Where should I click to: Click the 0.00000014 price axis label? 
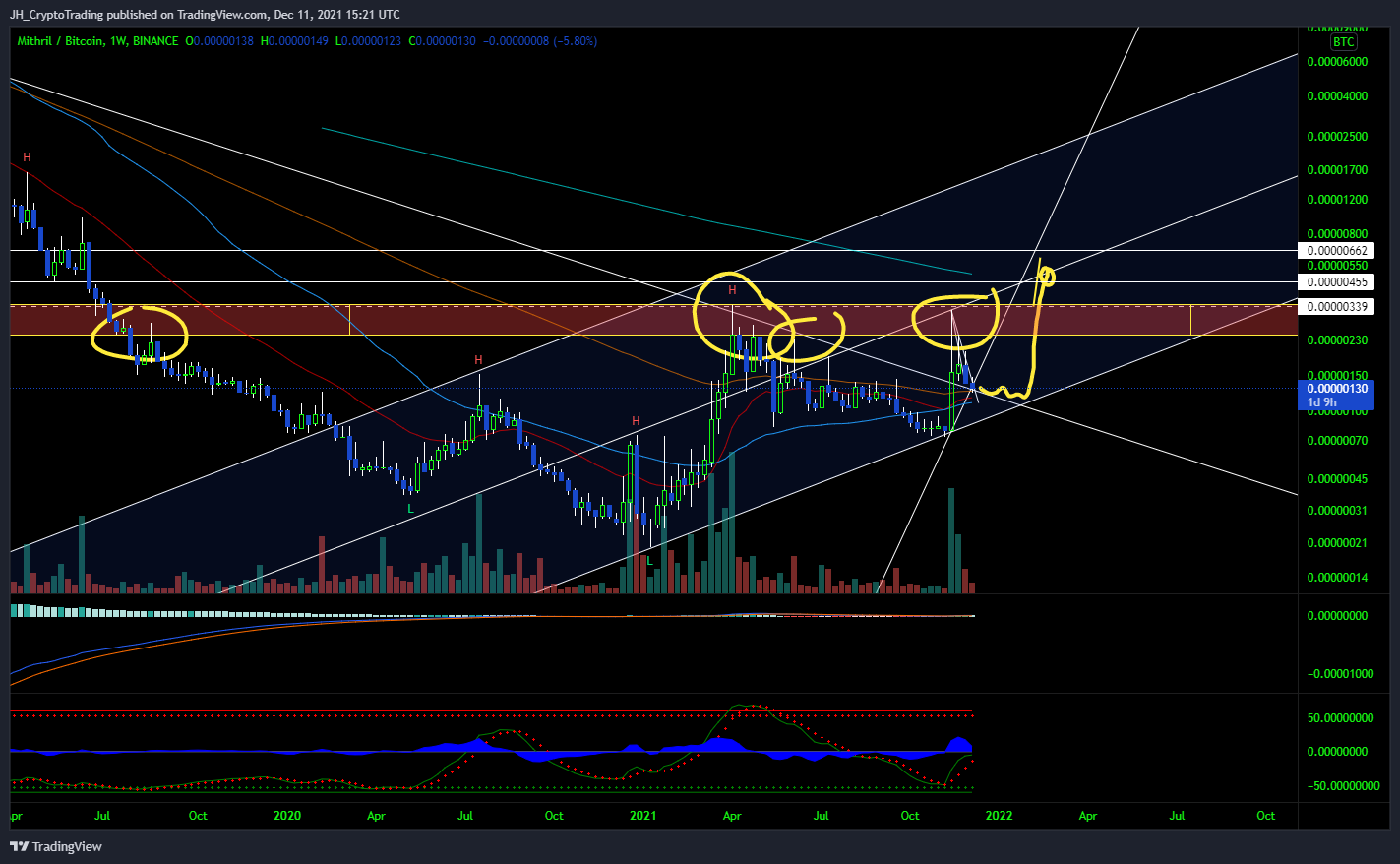1337,578
